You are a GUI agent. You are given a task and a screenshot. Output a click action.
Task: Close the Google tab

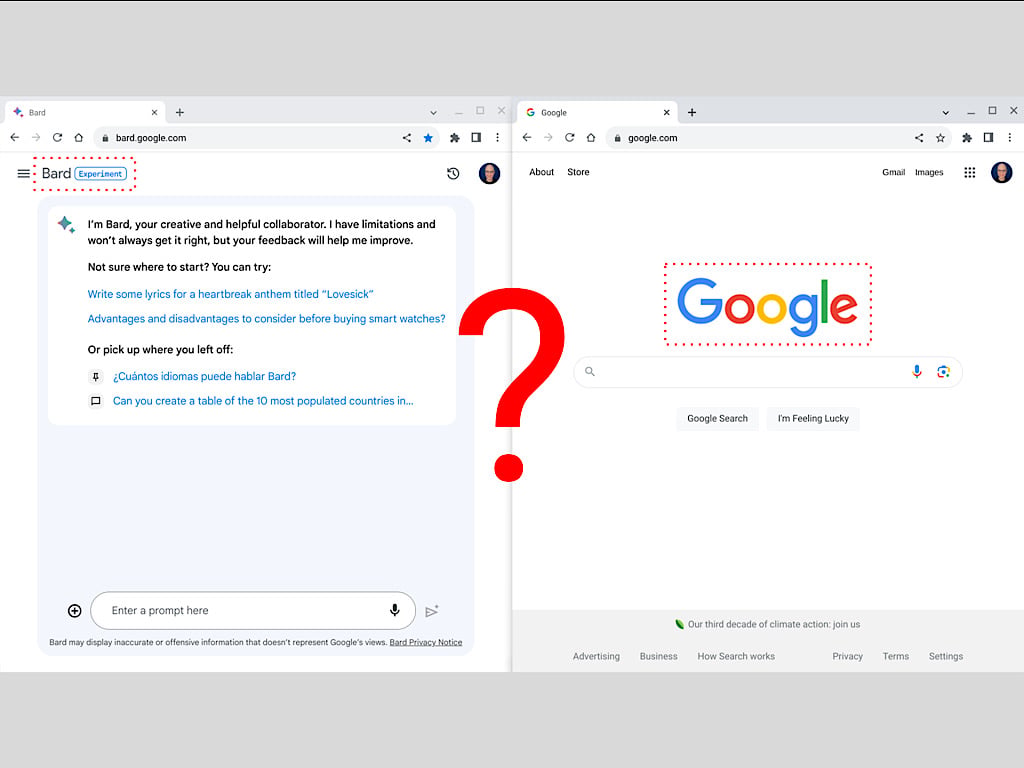pos(666,112)
